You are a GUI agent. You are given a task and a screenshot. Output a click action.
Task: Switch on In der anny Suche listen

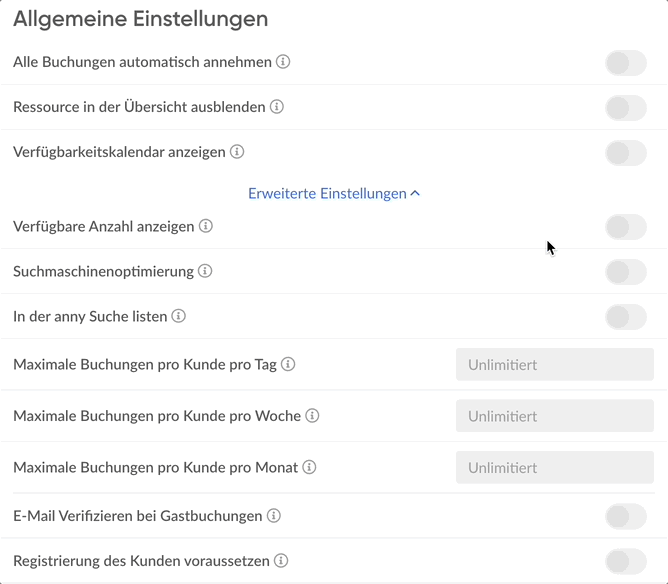pos(626,317)
